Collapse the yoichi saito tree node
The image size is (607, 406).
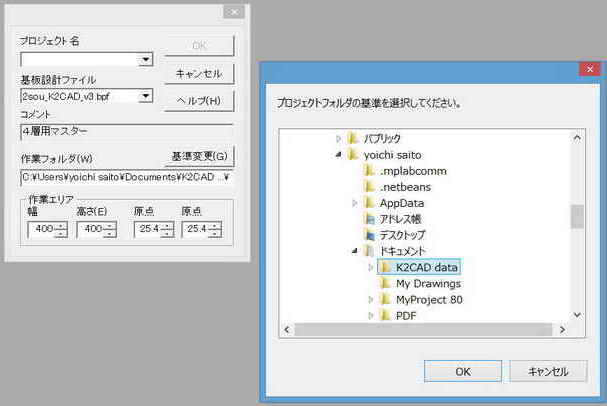pos(338,154)
